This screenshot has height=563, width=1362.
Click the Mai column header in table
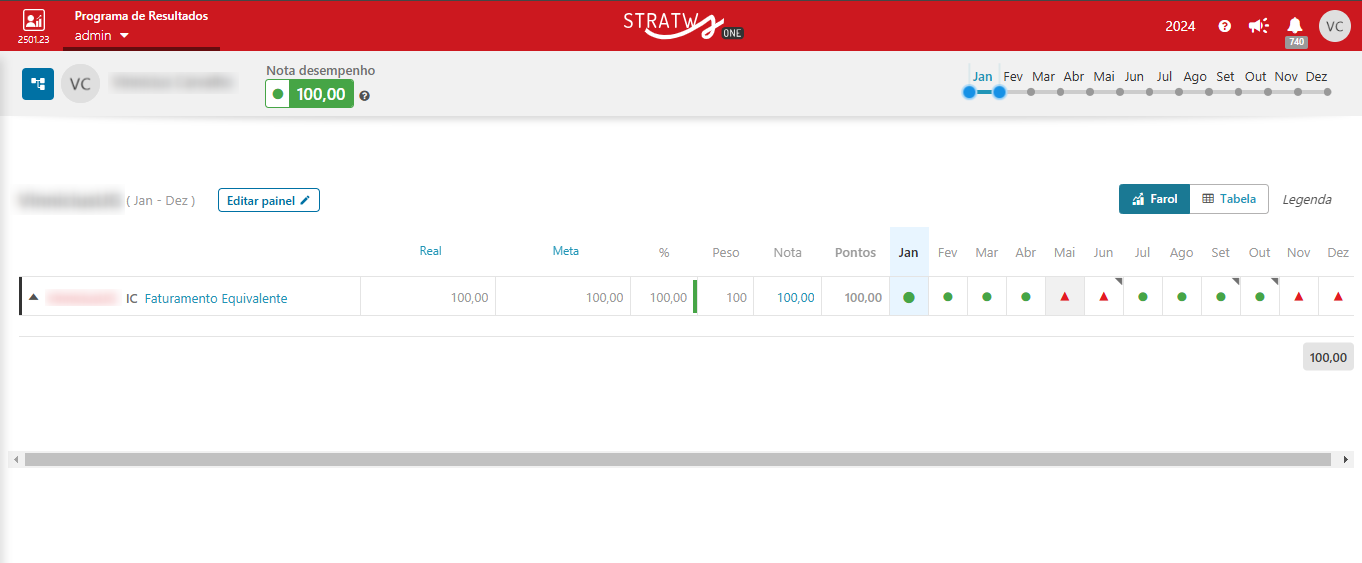click(1065, 252)
